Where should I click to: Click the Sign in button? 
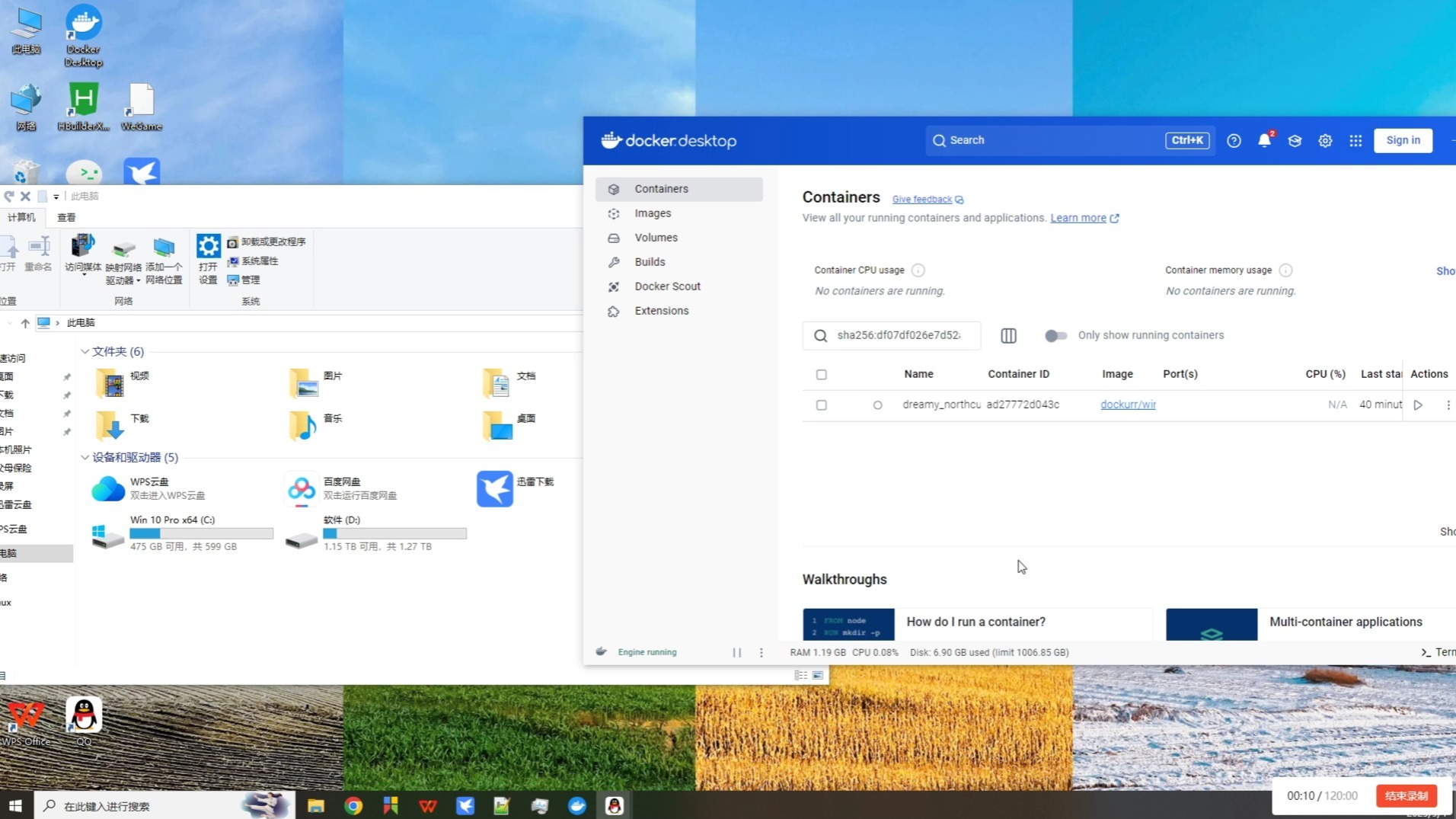tap(1403, 140)
